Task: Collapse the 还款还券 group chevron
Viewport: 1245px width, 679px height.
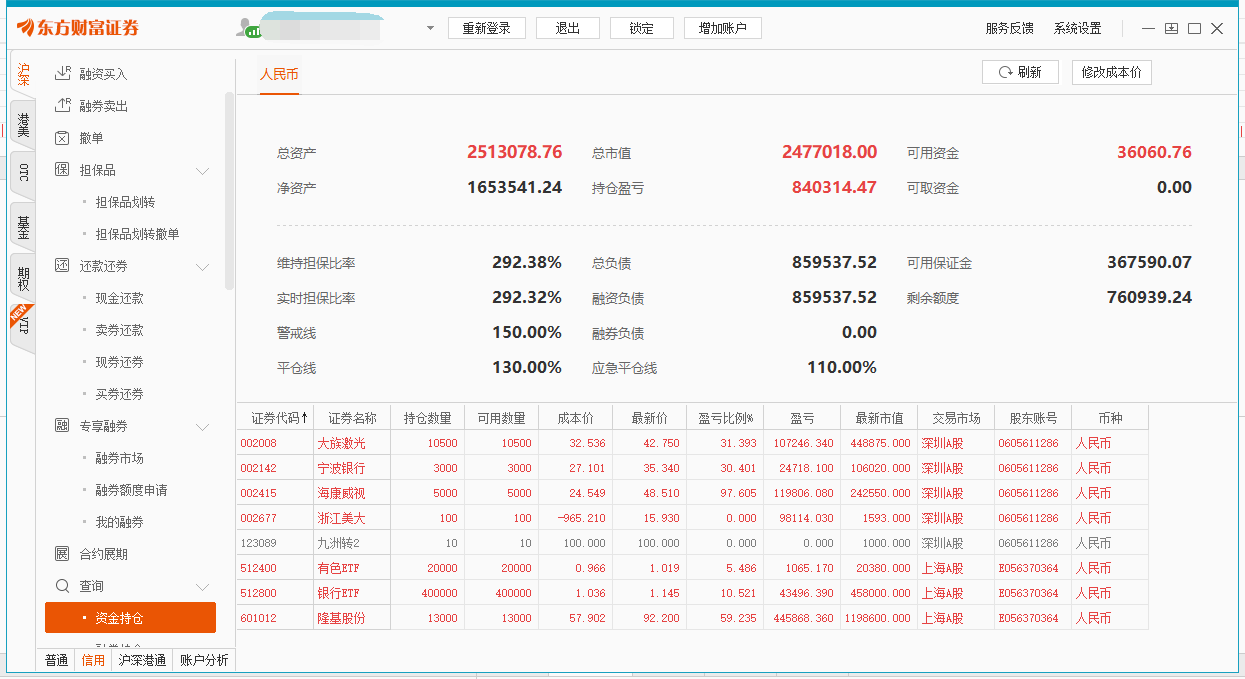Action: point(203,266)
